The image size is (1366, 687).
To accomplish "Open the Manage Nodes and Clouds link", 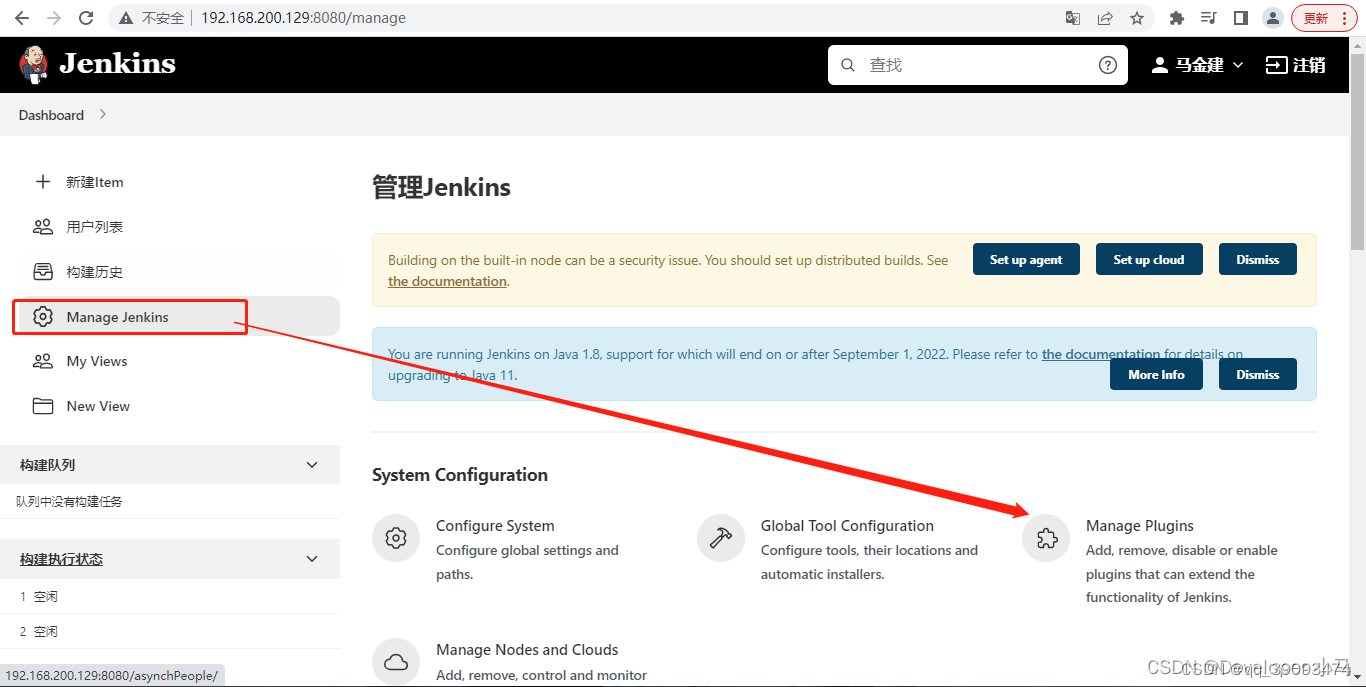I will (x=527, y=650).
